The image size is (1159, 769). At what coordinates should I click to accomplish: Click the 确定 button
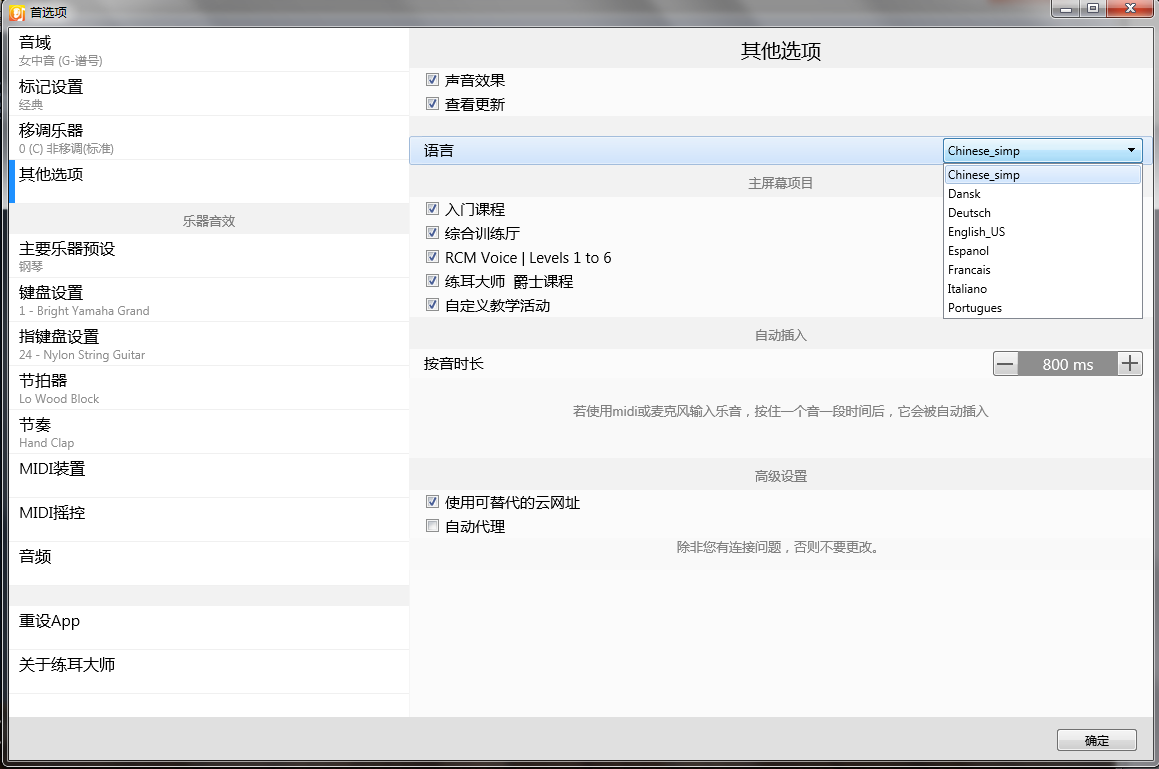pos(1096,740)
